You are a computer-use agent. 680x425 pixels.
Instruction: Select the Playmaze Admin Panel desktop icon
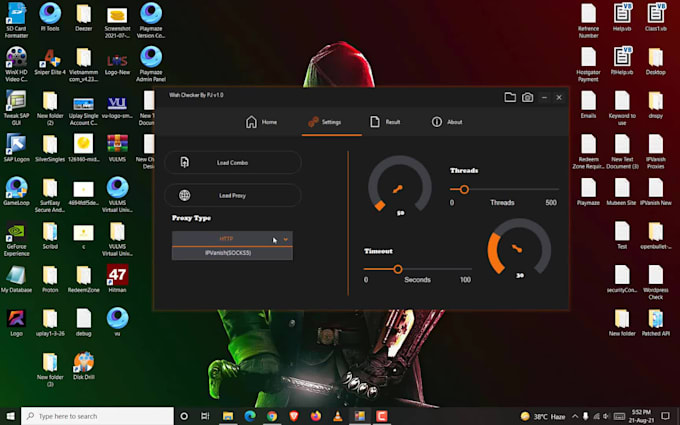pos(151,64)
